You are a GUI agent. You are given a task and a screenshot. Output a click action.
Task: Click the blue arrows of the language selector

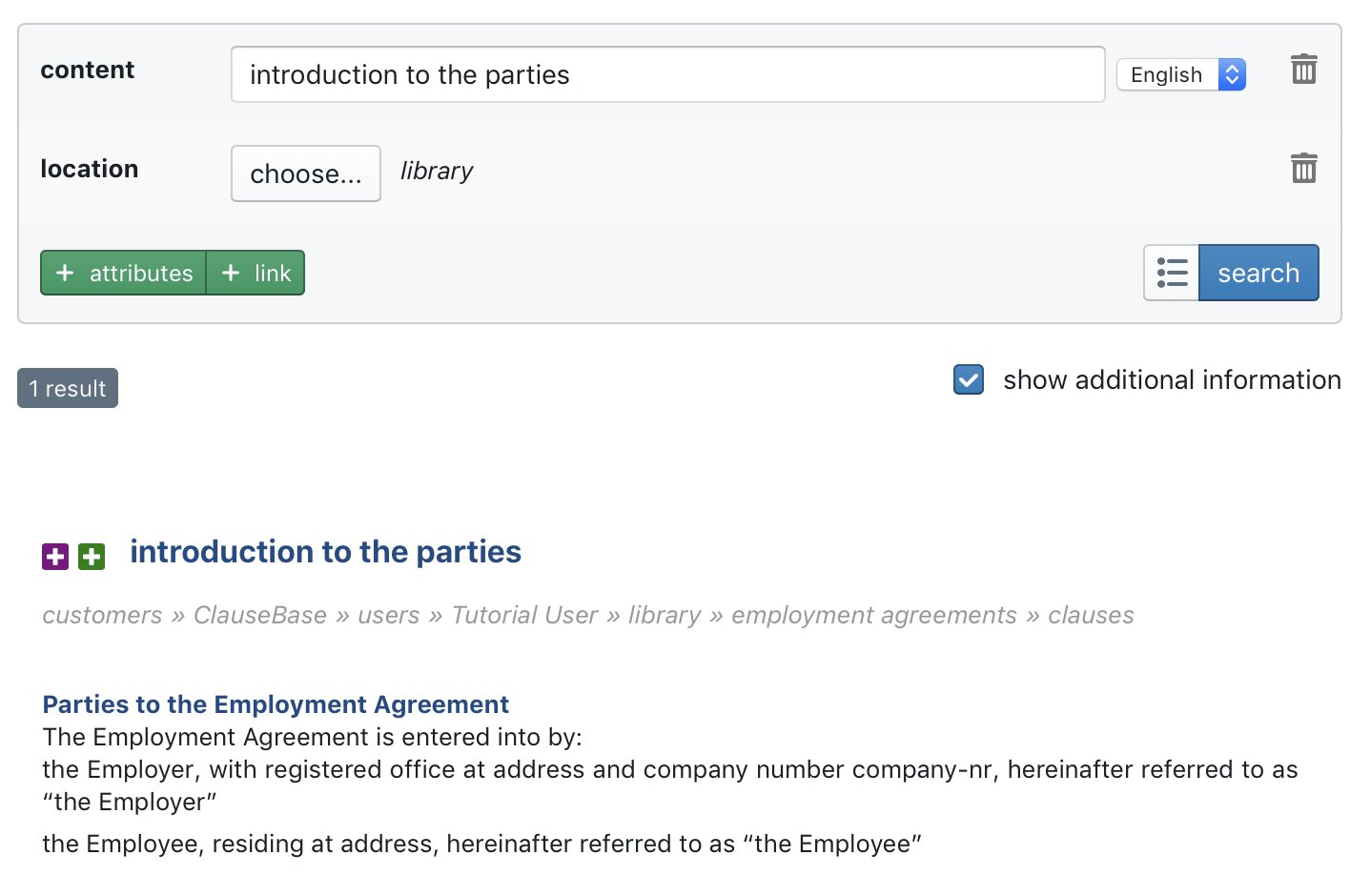click(x=1232, y=74)
